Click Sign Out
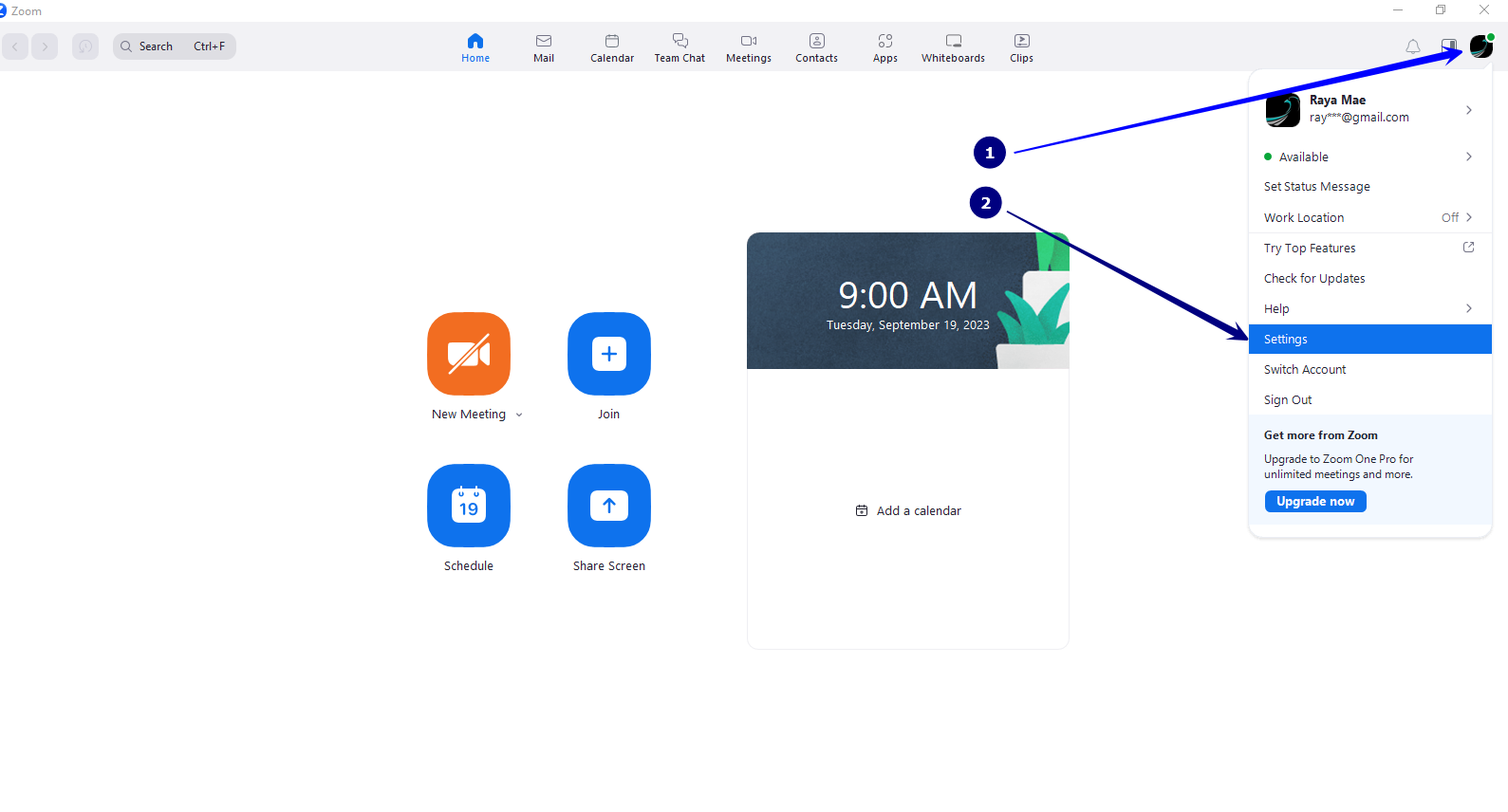 click(x=1370, y=399)
